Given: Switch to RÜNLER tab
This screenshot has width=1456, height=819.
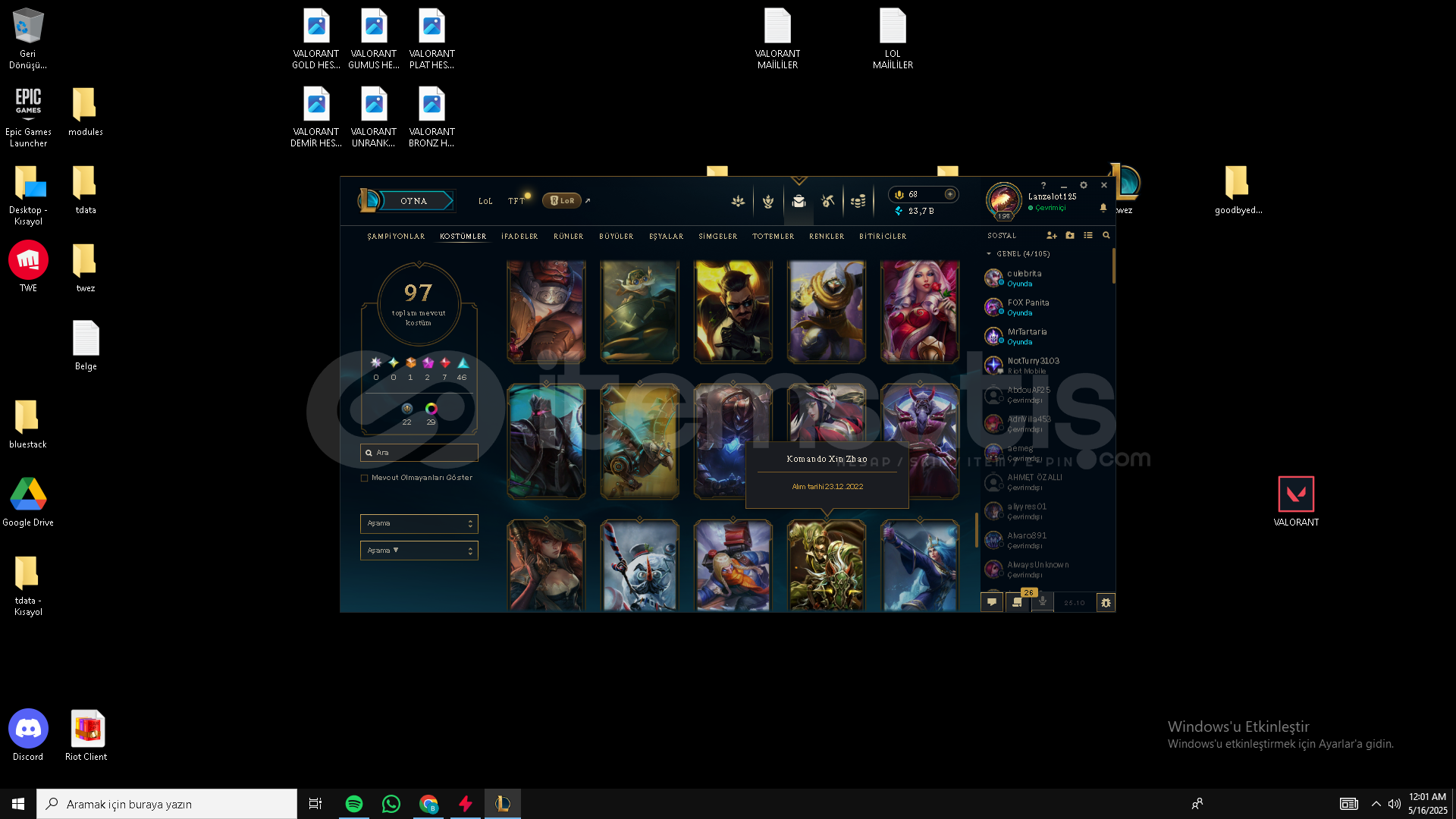Looking at the screenshot, I should tap(569, 237).
